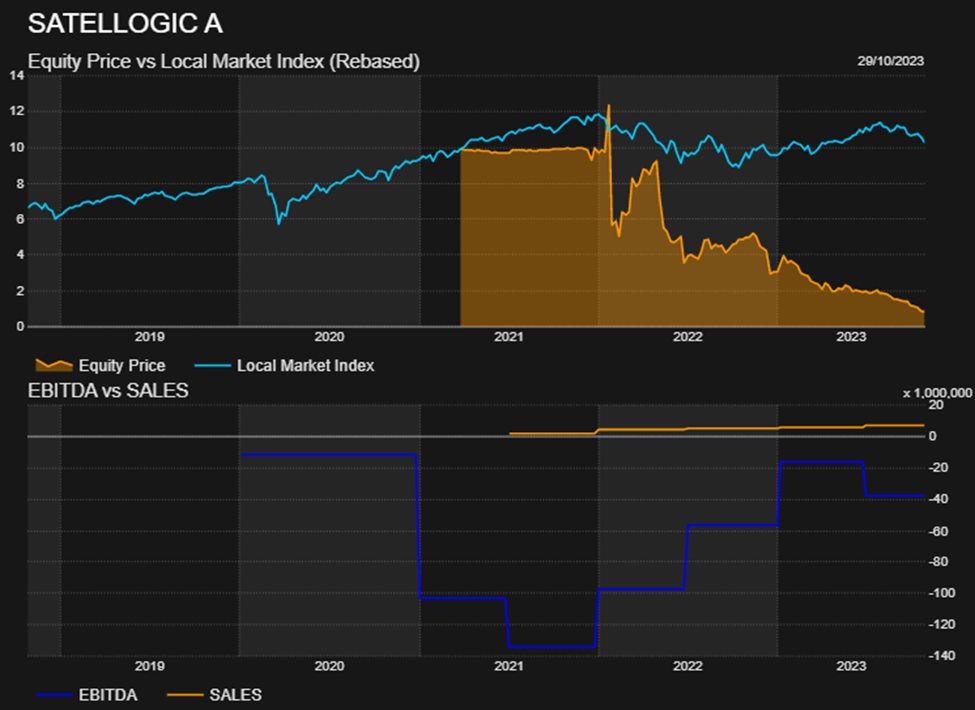Click the SATELLOGIC A chart title
Viewport: 975px width, 710px height.
click(x=125, y=24)
